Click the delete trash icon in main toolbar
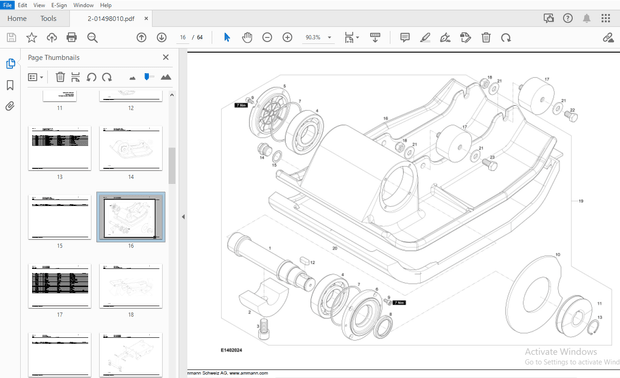Image resolution: width=620 pixels, height=378 pixels. coord(486,38)
